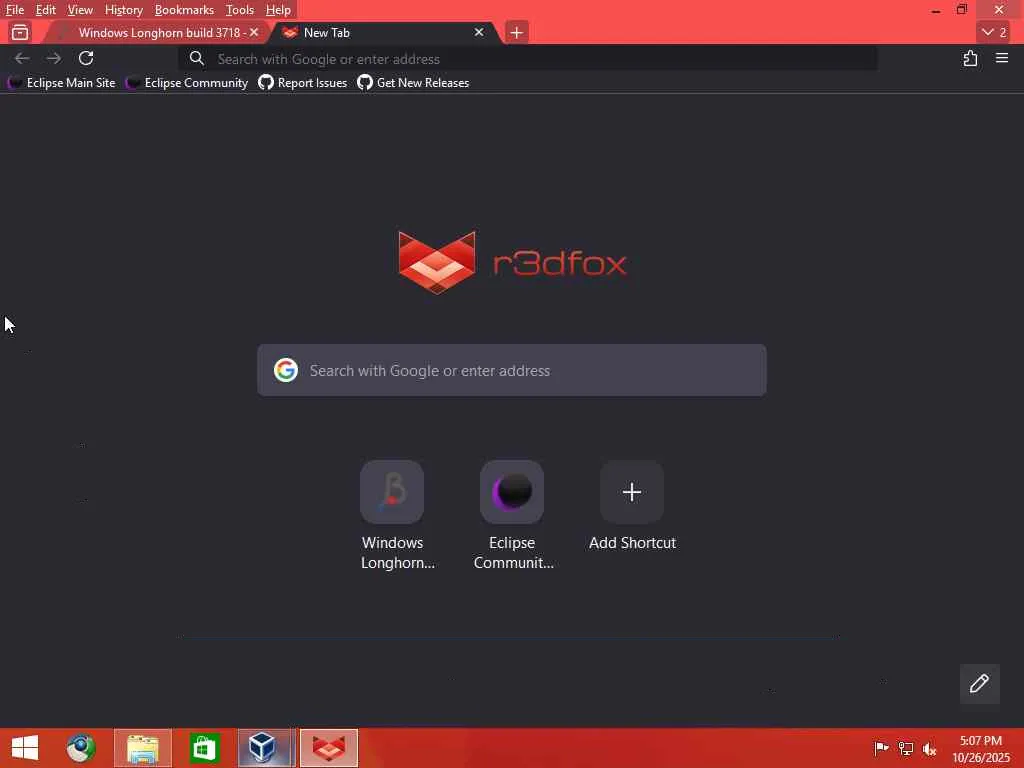Close the New Tab tab
Screen dimensions: 1024x768
click(479, 32)
